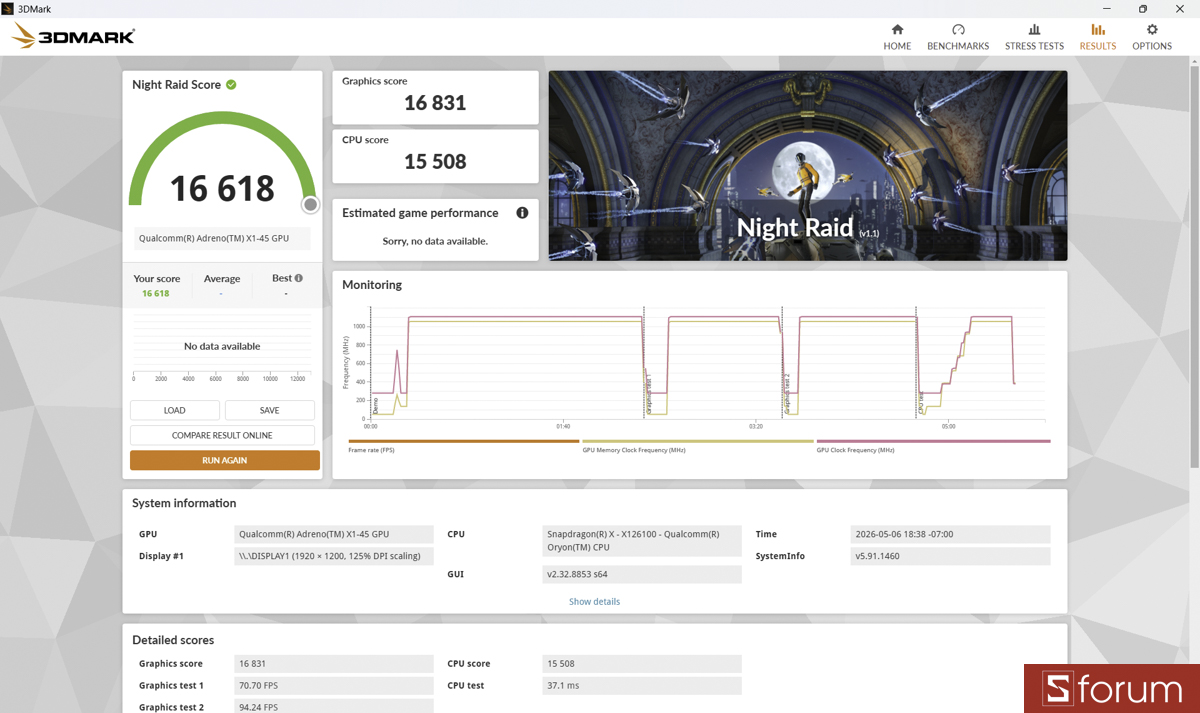Viewport: 1200px width, 713px height.
Task: Click GPU Clock Frequency legend bar
Action: pyautogui.click(x=933, y=441)
